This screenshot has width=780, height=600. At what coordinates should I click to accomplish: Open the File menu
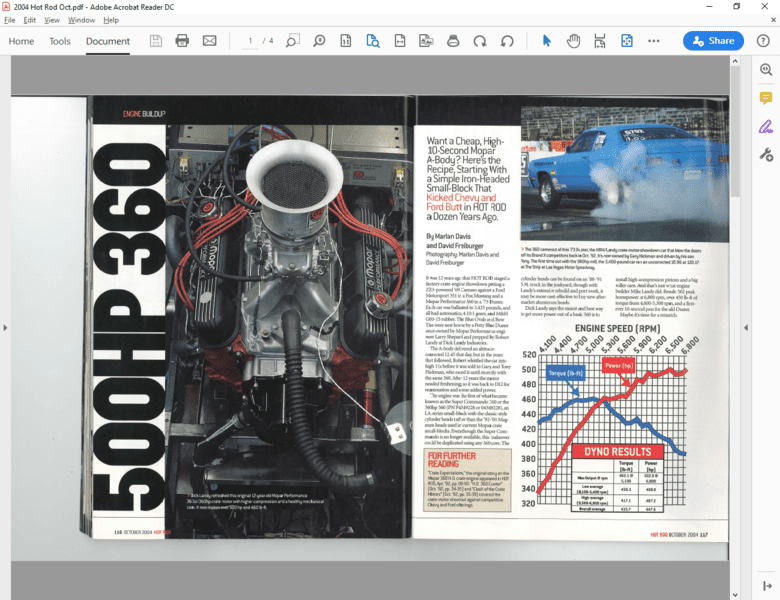pyautogui.click(x=9, y=20)
